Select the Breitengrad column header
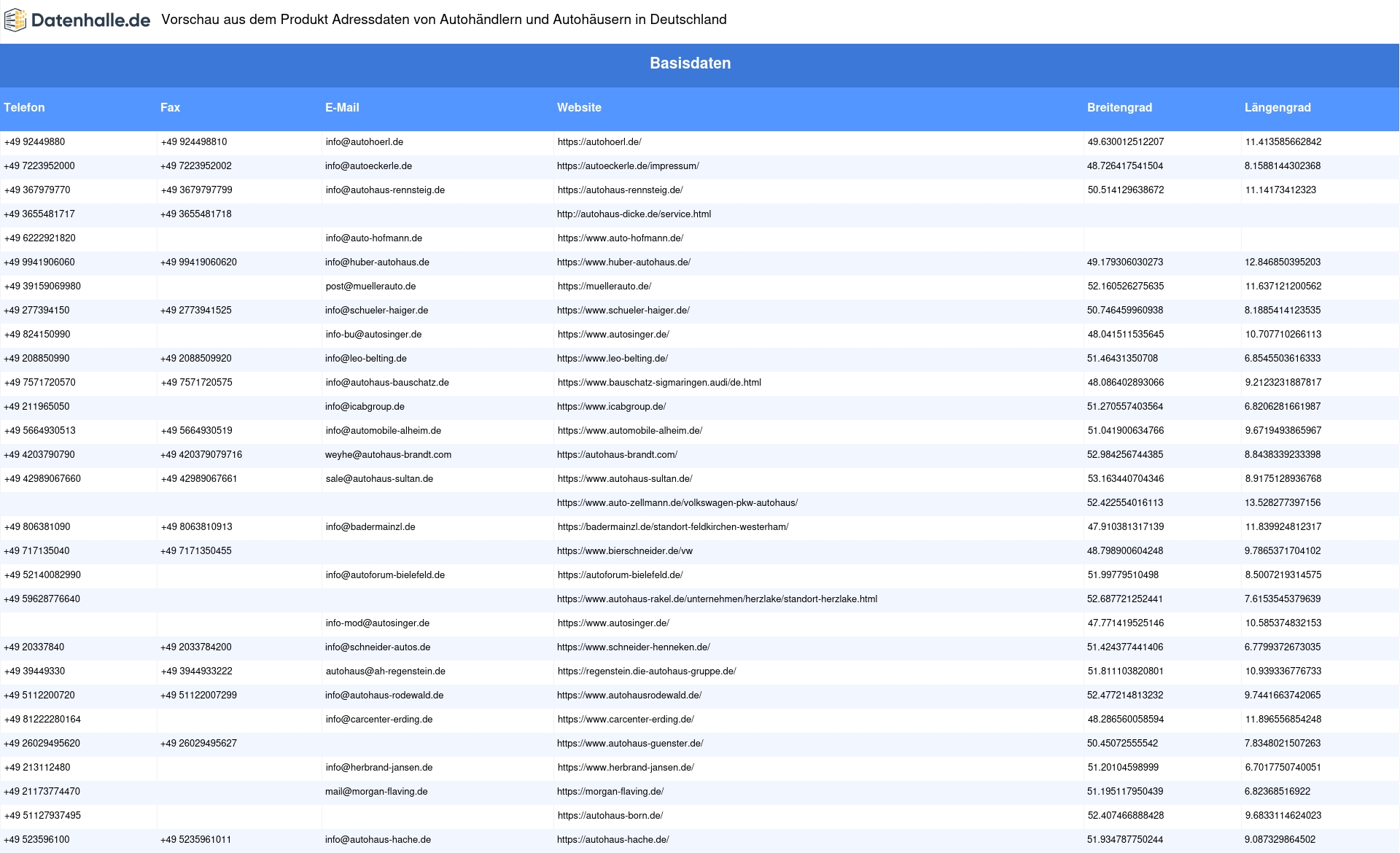Viewport: 1400px width, 853px height. [1119, 108]
